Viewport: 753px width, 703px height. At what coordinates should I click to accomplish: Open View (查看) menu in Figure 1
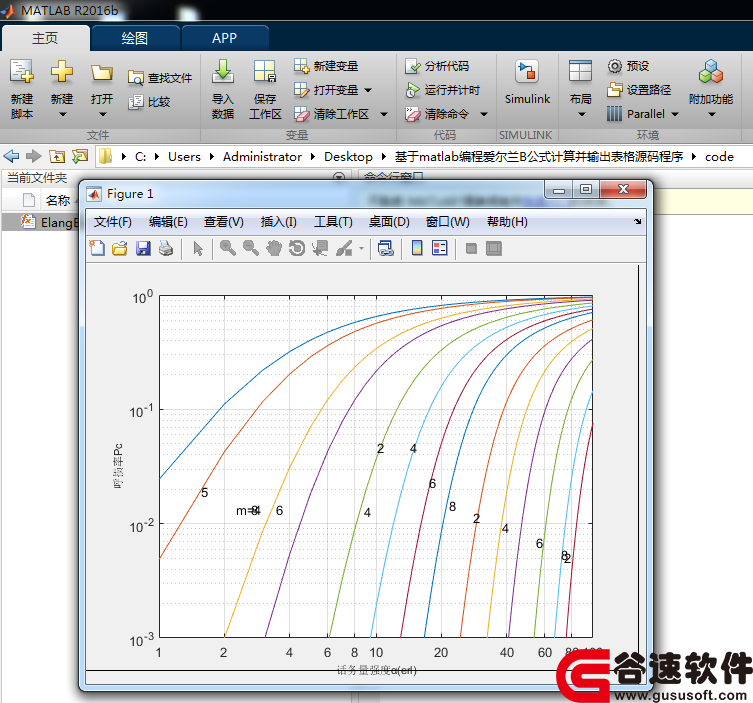click(223, 221)
